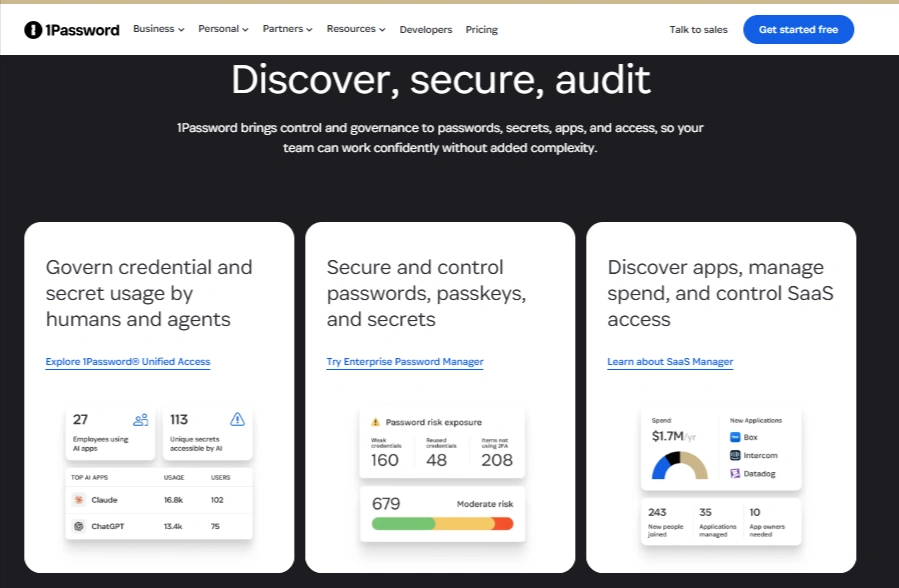Image resolution: width=899 pixels, height=588 pixels.
Task: Click the 'Claude' row name
Action: (104, 500)
